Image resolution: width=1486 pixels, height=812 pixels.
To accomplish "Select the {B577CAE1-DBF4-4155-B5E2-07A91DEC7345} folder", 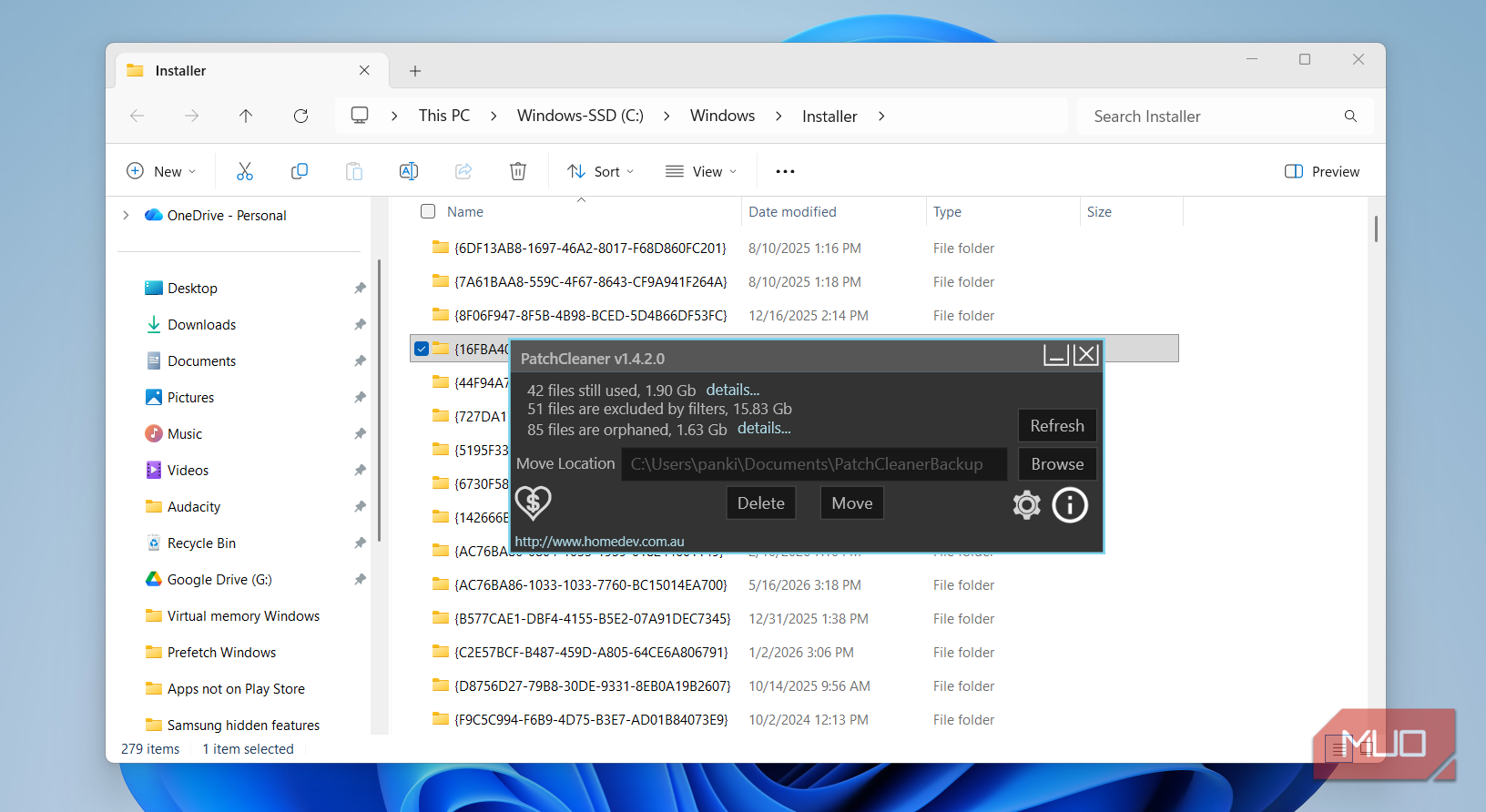I will [x=592, y=618].
